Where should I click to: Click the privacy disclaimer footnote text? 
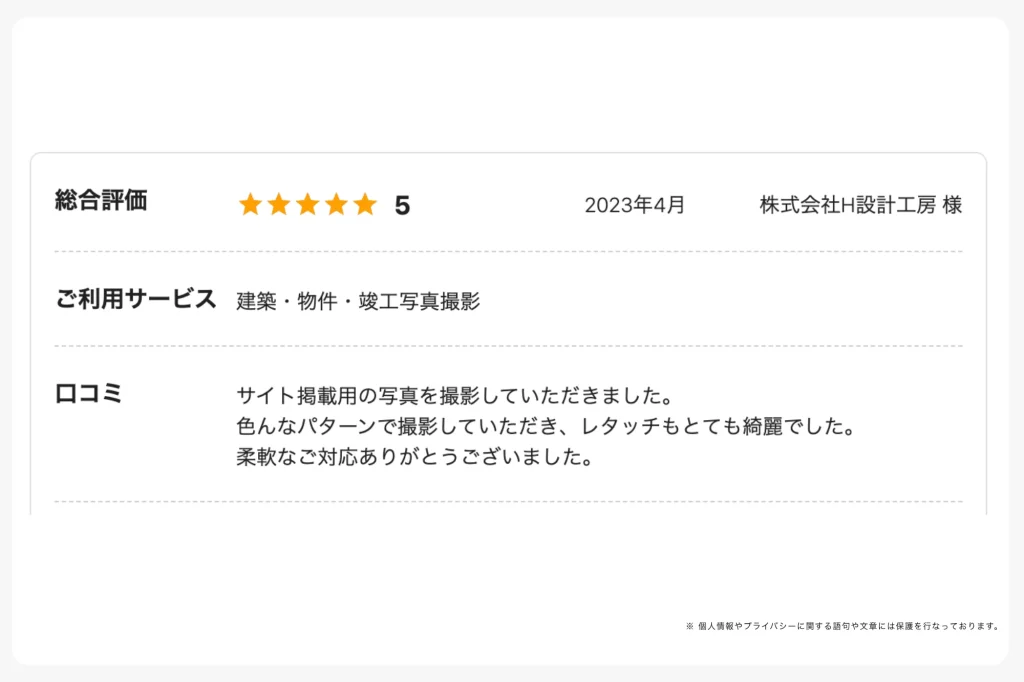849,626
